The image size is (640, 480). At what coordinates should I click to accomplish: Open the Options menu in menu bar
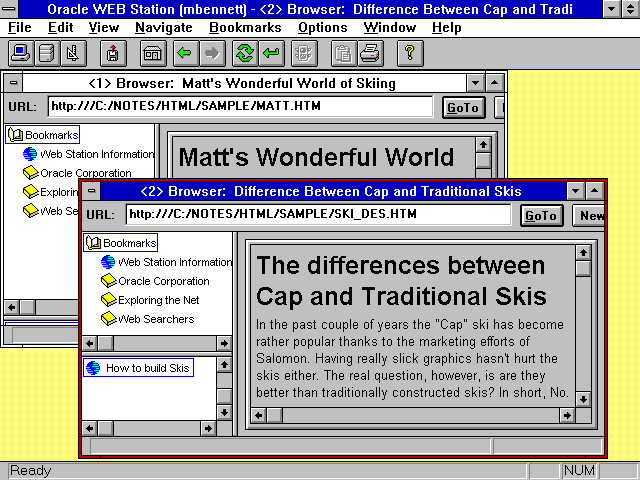(322, 27)
